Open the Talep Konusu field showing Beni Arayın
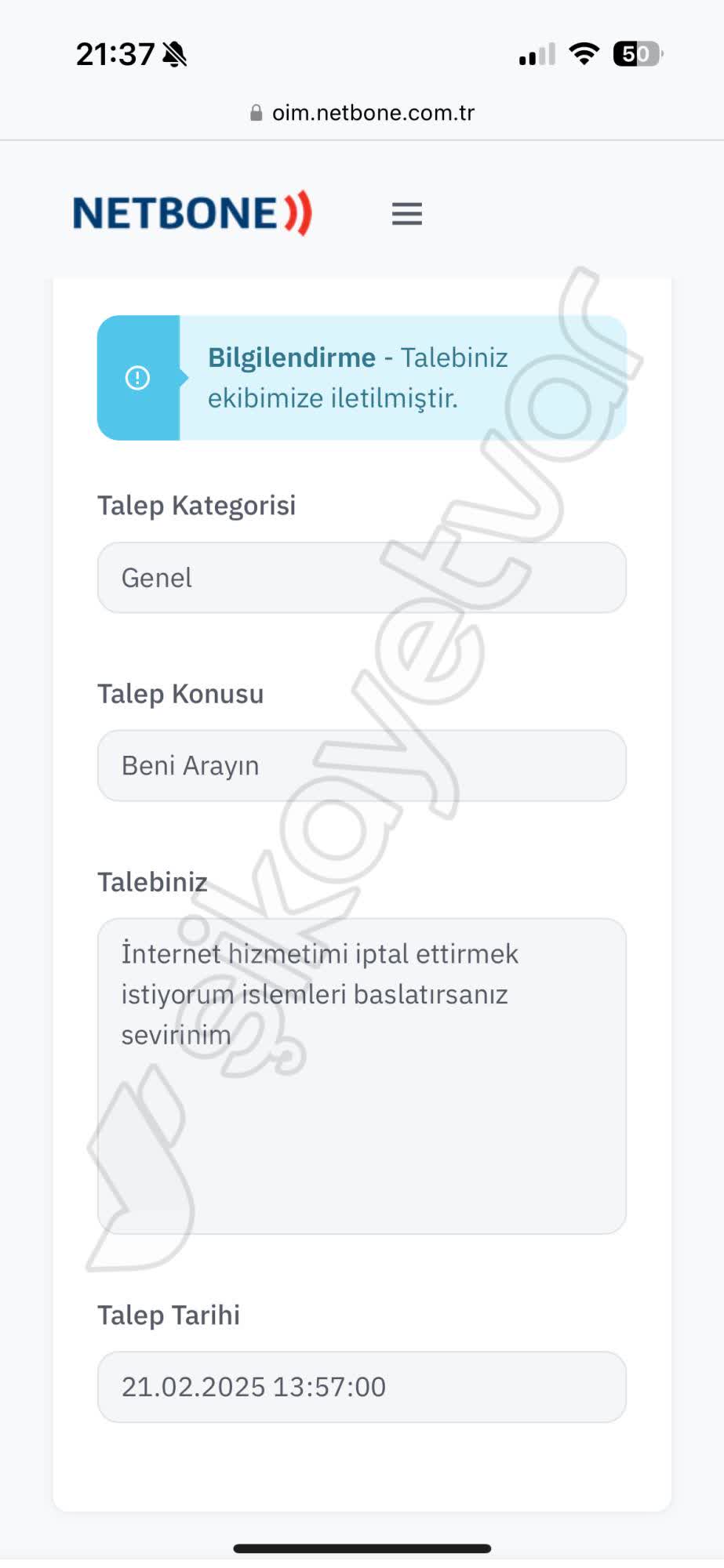 [361, 766]
